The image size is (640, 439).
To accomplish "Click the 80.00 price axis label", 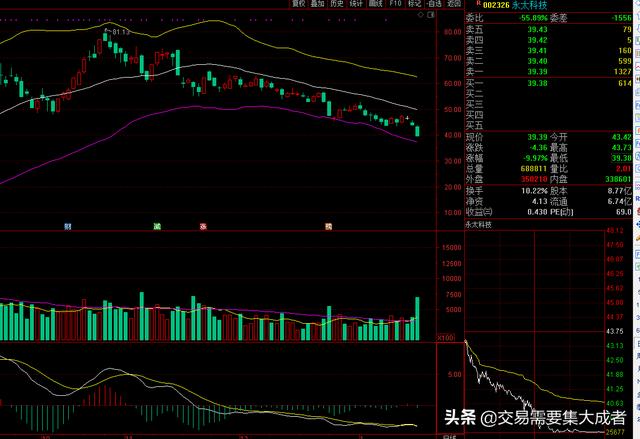I will coord(453,32).
